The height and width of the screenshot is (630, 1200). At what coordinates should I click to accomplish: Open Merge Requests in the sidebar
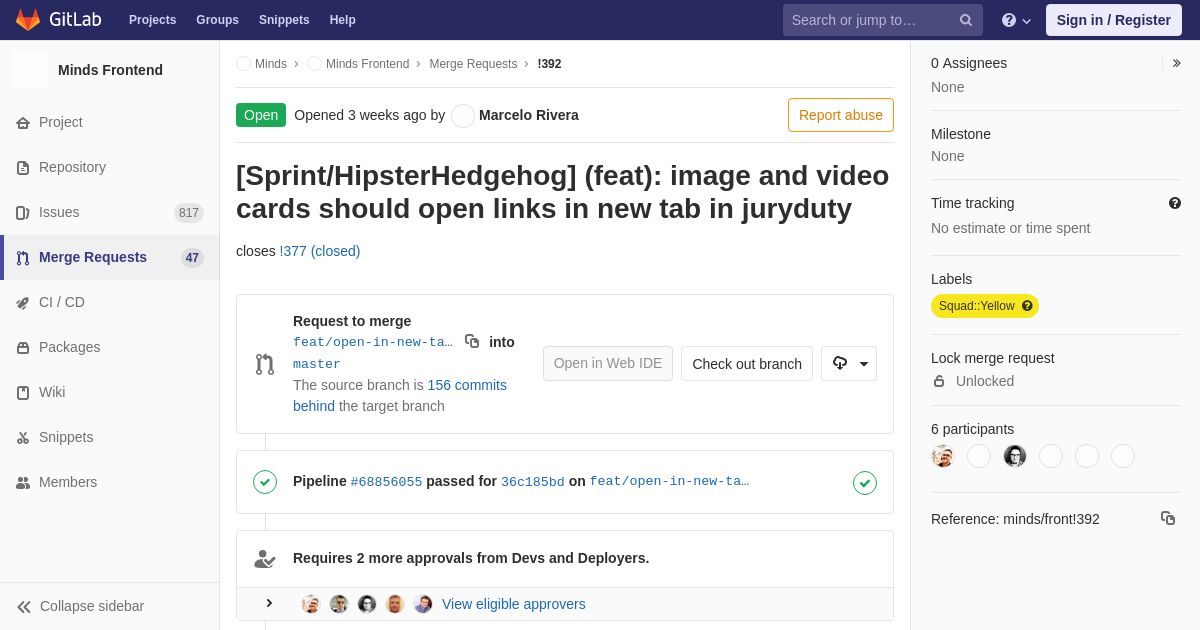click(x=110, y=257)
